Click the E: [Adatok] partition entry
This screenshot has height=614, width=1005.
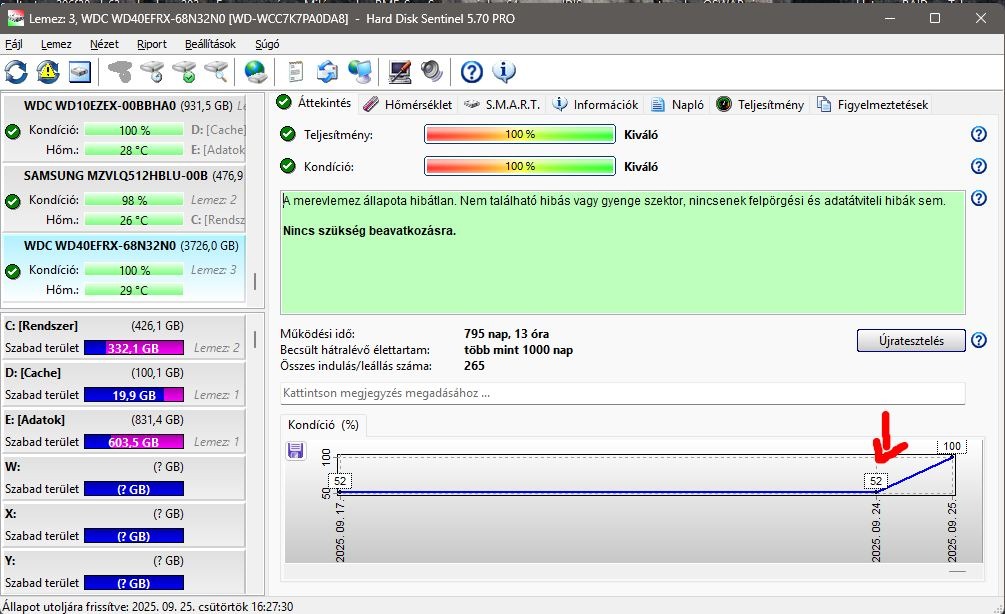tap(123, 431)
